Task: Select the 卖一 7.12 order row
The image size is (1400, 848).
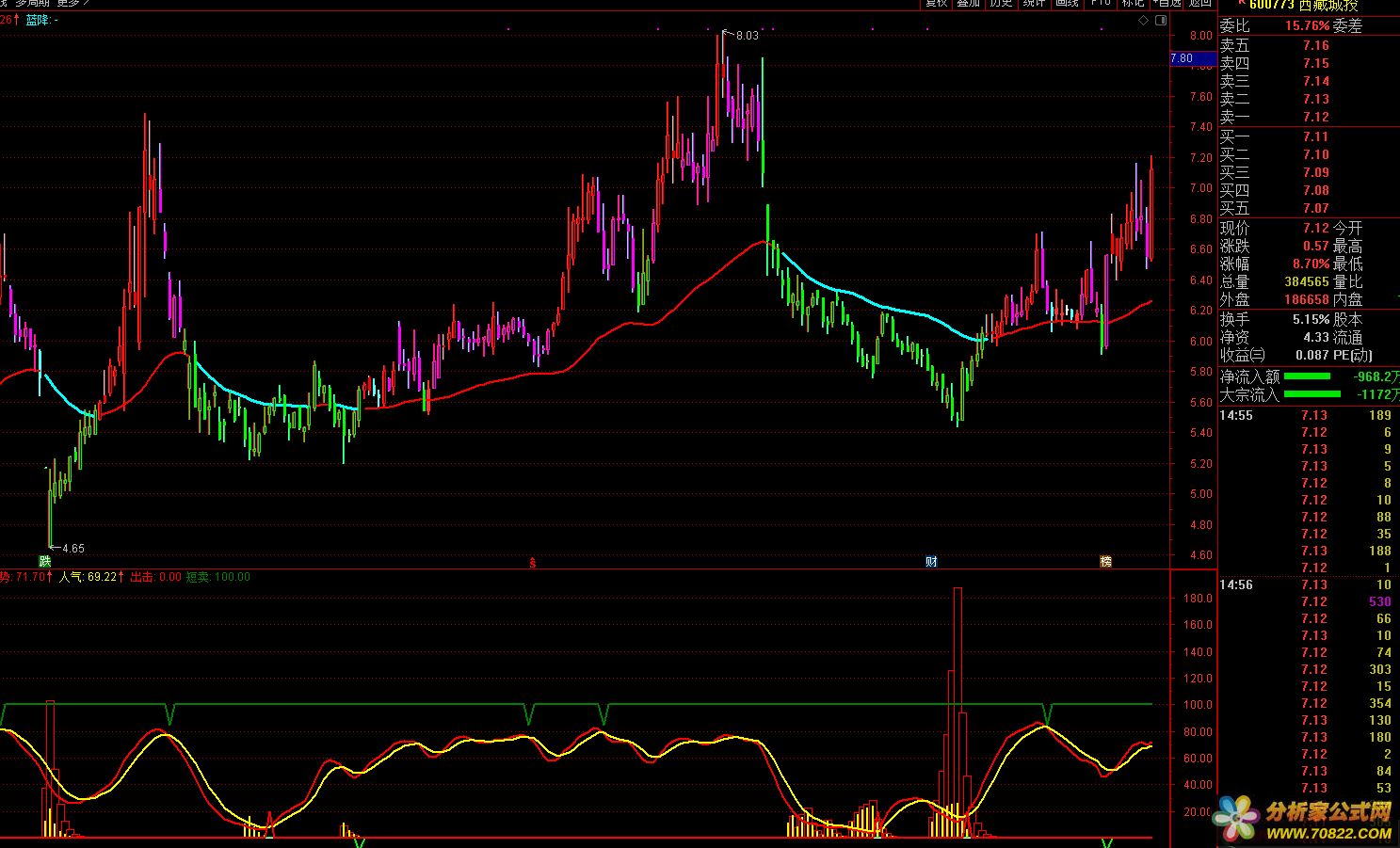Action: [x=1309, y=117]
